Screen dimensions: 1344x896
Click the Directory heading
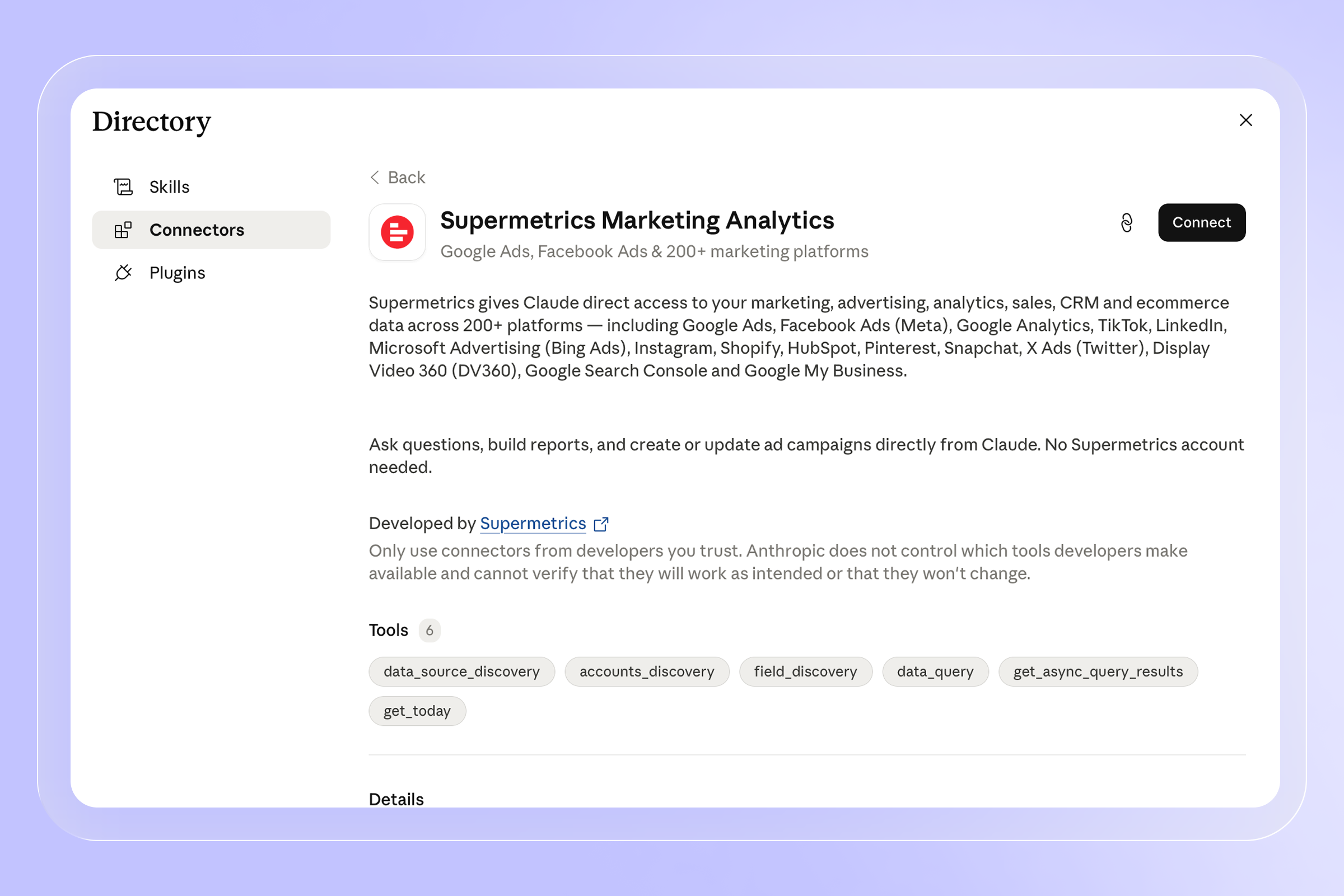click(x=152, y=122)
